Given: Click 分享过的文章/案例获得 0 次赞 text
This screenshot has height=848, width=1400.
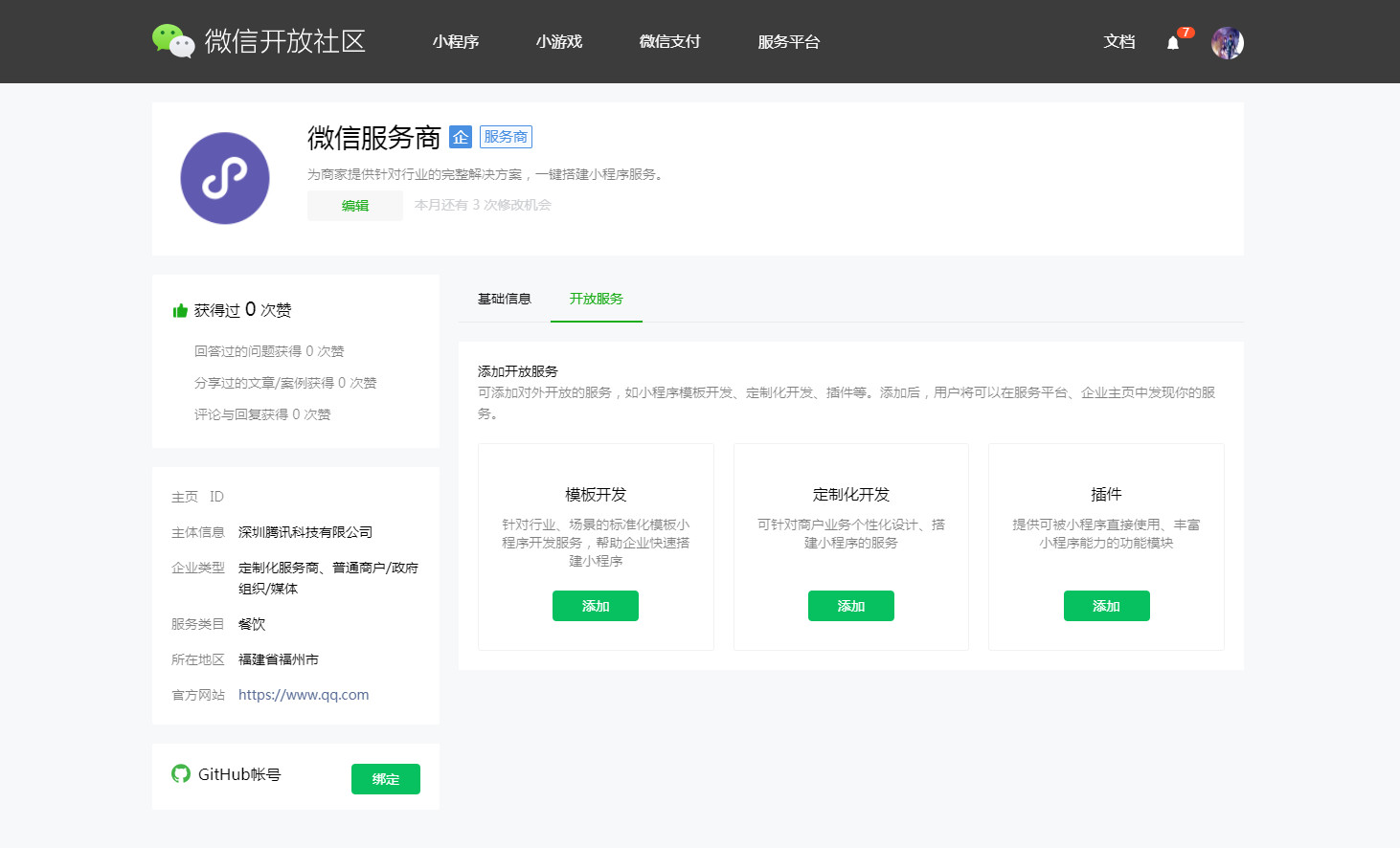Looking at the screenshot, I should [x=285, y=383].
